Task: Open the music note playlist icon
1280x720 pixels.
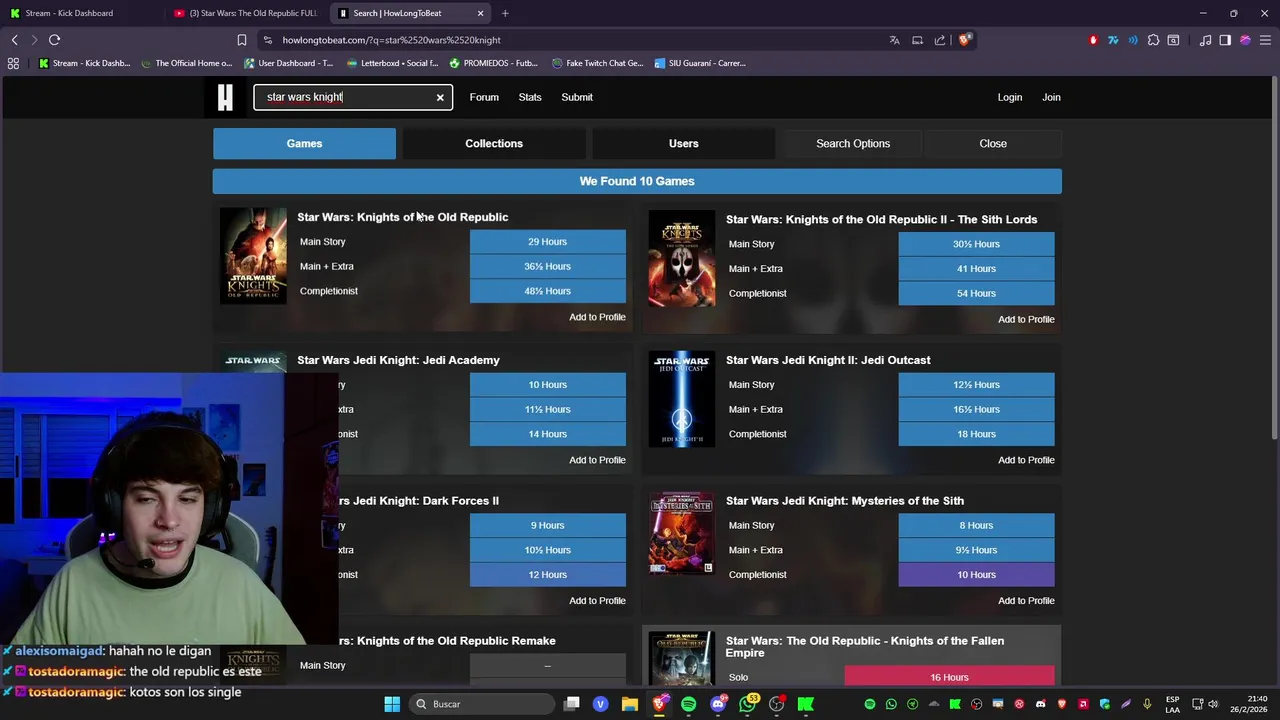Action: click(x=1205, y=40)
